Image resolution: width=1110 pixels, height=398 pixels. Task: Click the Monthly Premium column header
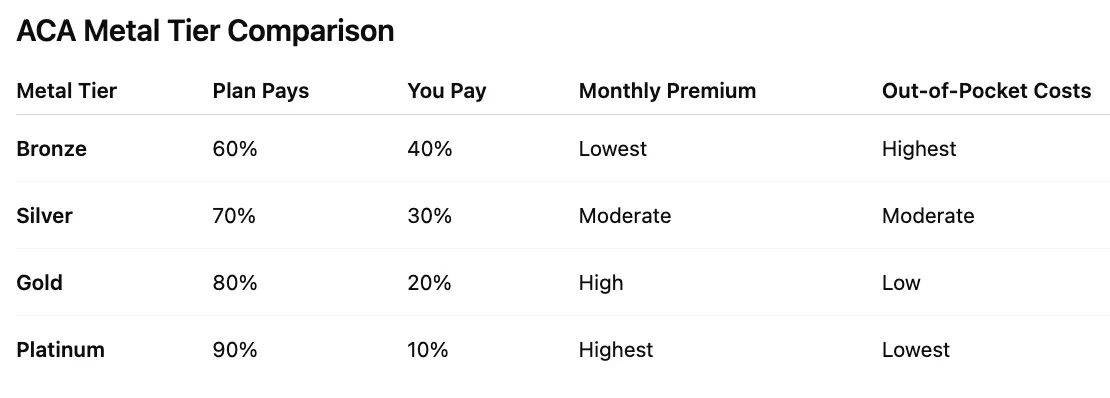tap(668, 91)
